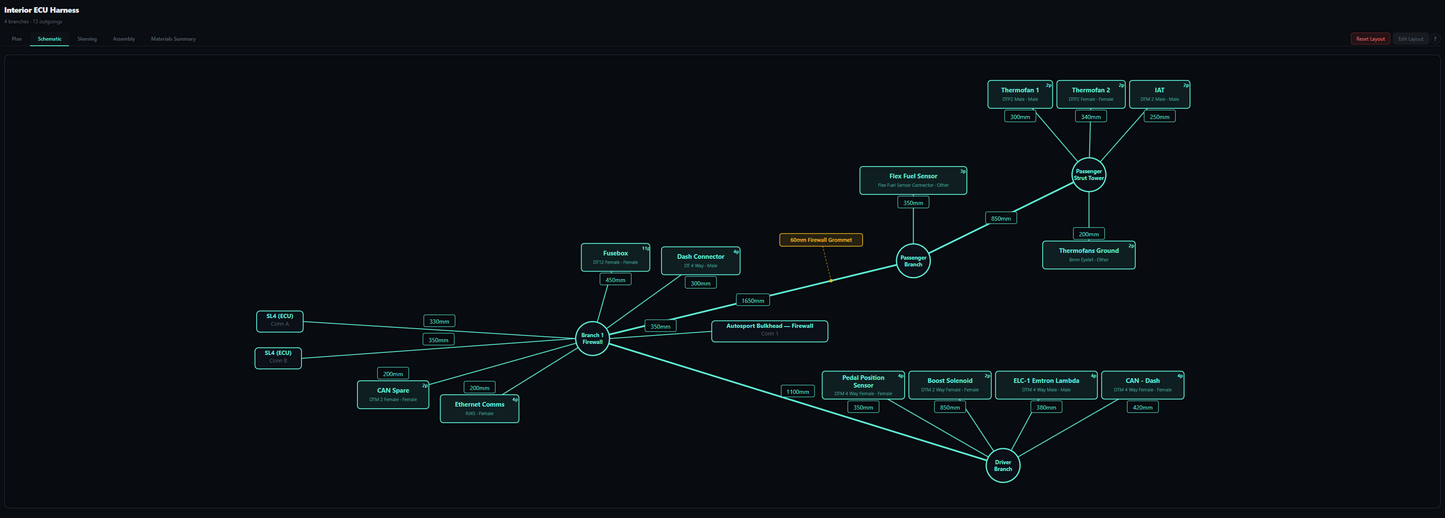Image resolution: width=1445 pixels, height=518 pixels.
Task: Click the 1650mm length label
Action: [753, 300]
